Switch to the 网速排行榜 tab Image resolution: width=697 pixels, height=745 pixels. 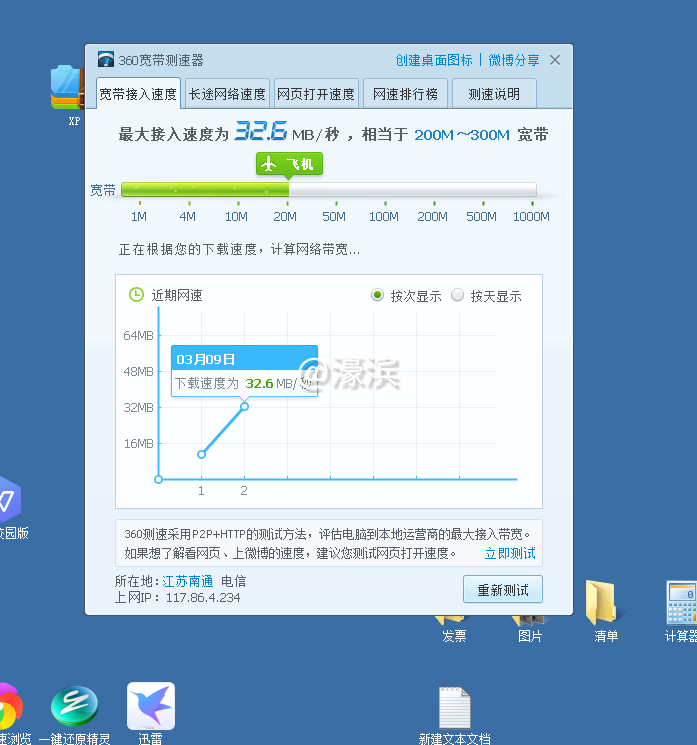[405, 94]
